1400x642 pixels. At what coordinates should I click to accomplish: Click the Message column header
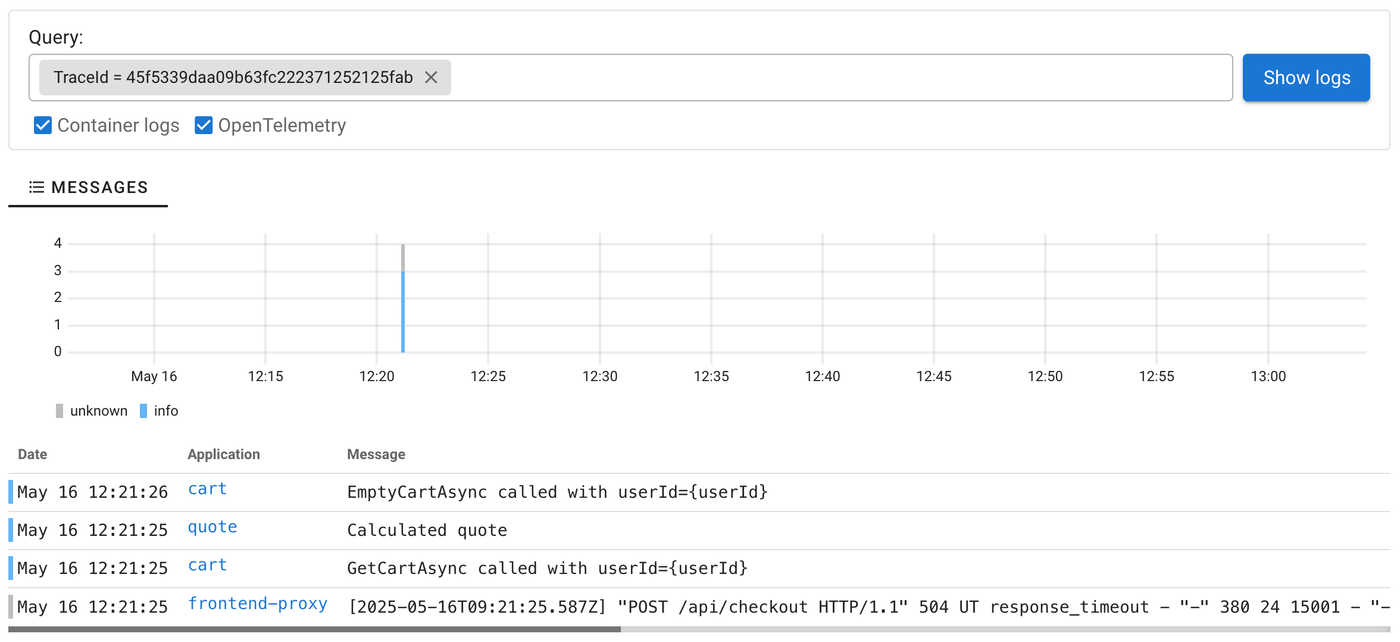click(x=376, y=454)
